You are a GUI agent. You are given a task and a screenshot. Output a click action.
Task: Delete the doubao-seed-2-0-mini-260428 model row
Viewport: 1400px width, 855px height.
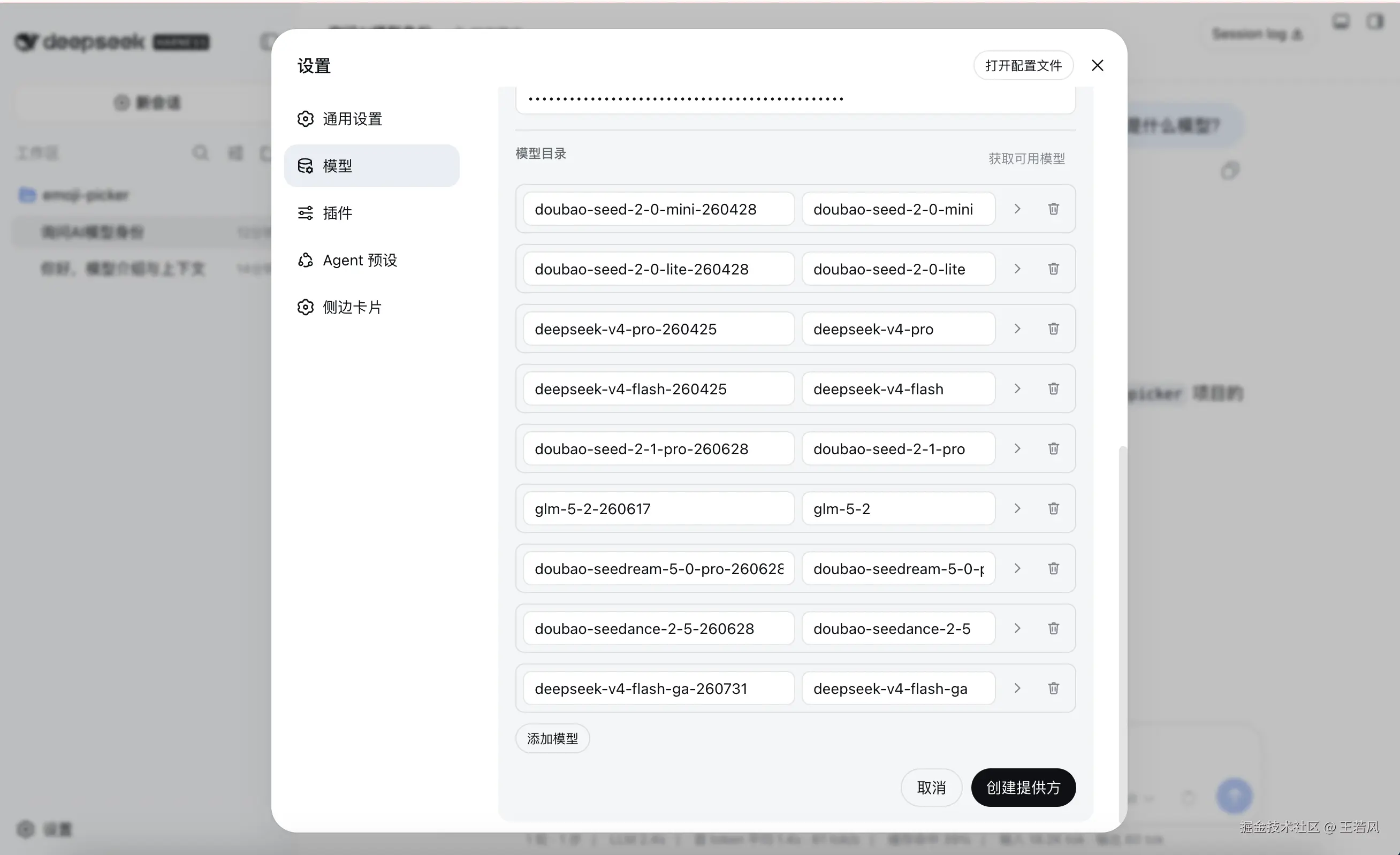[1053, 209]
